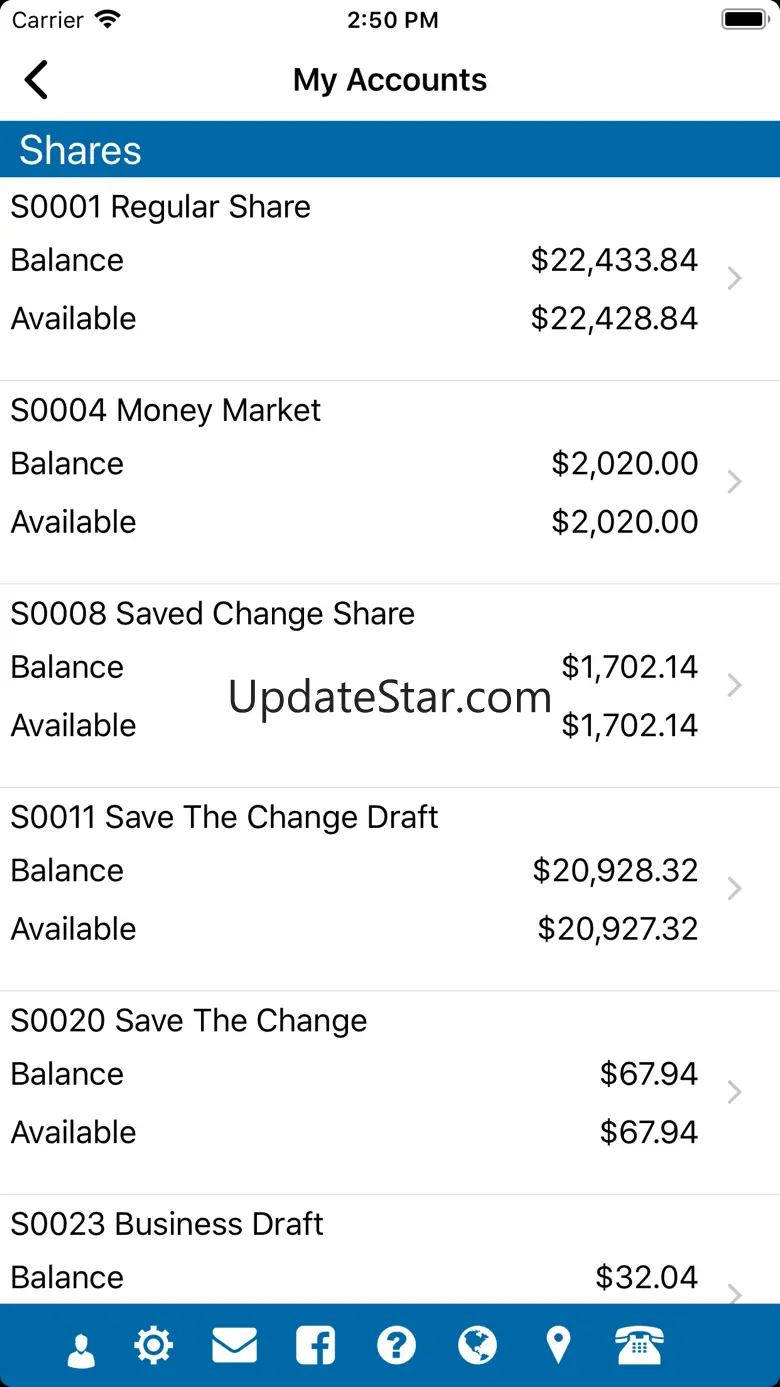The image size is (780, 1387).
Task: Tap the Shares section header
Action: click(390, 150)
